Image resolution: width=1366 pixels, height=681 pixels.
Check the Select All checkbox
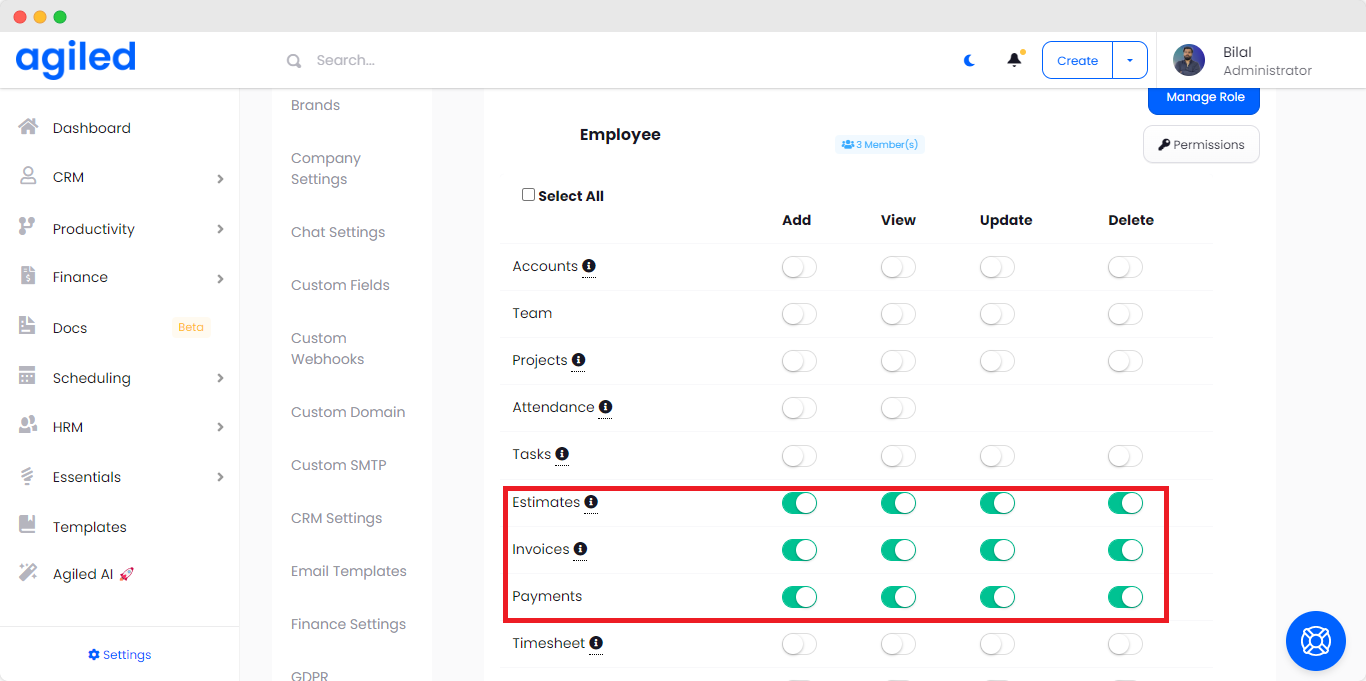click(528, 195)
